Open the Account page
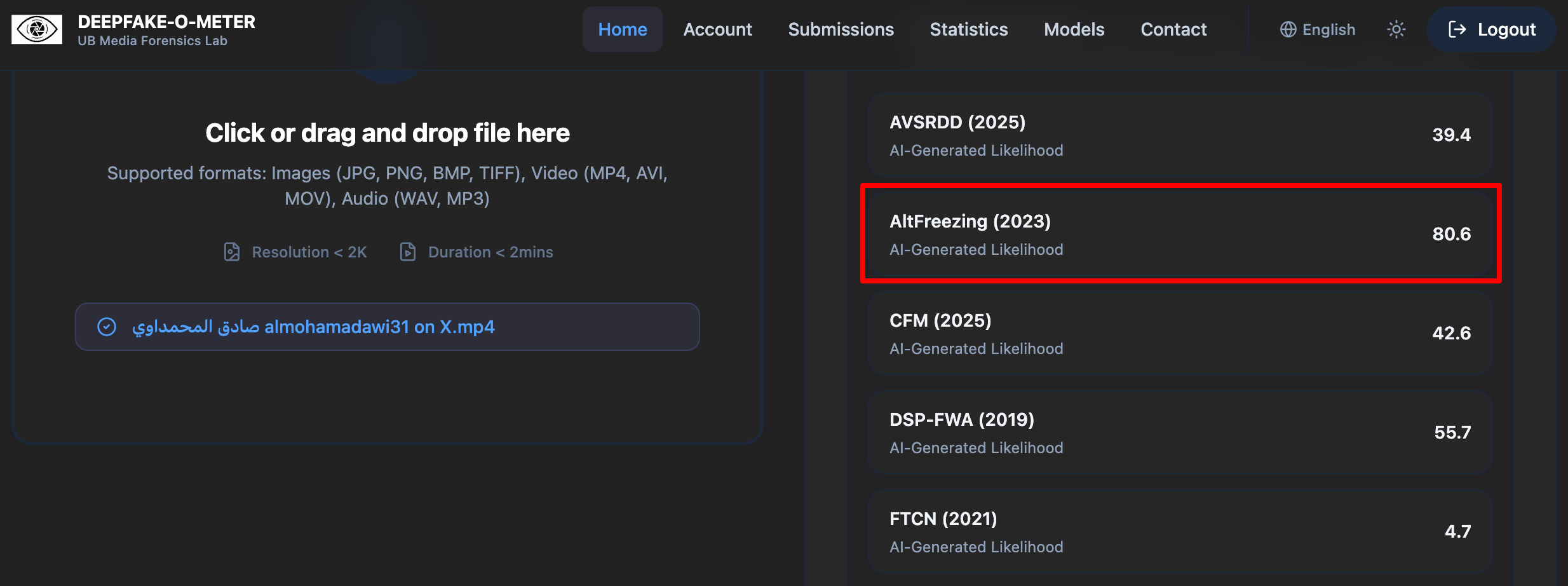The width and height of the screenshot is (1568, 586). tap(717, 29)
